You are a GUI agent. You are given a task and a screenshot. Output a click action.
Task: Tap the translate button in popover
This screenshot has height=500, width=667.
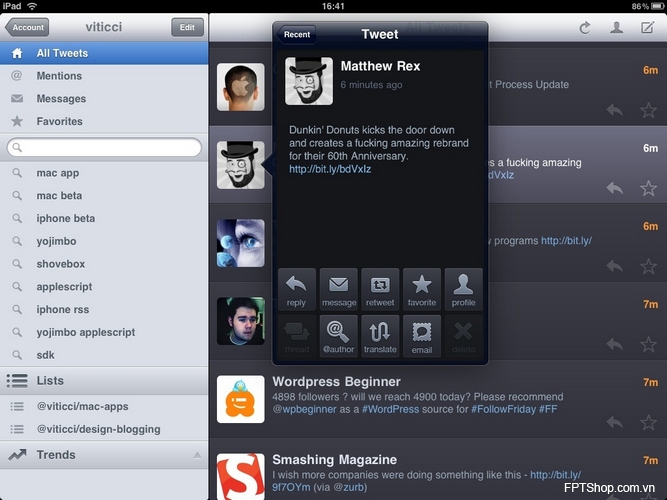tap(380, 336)
